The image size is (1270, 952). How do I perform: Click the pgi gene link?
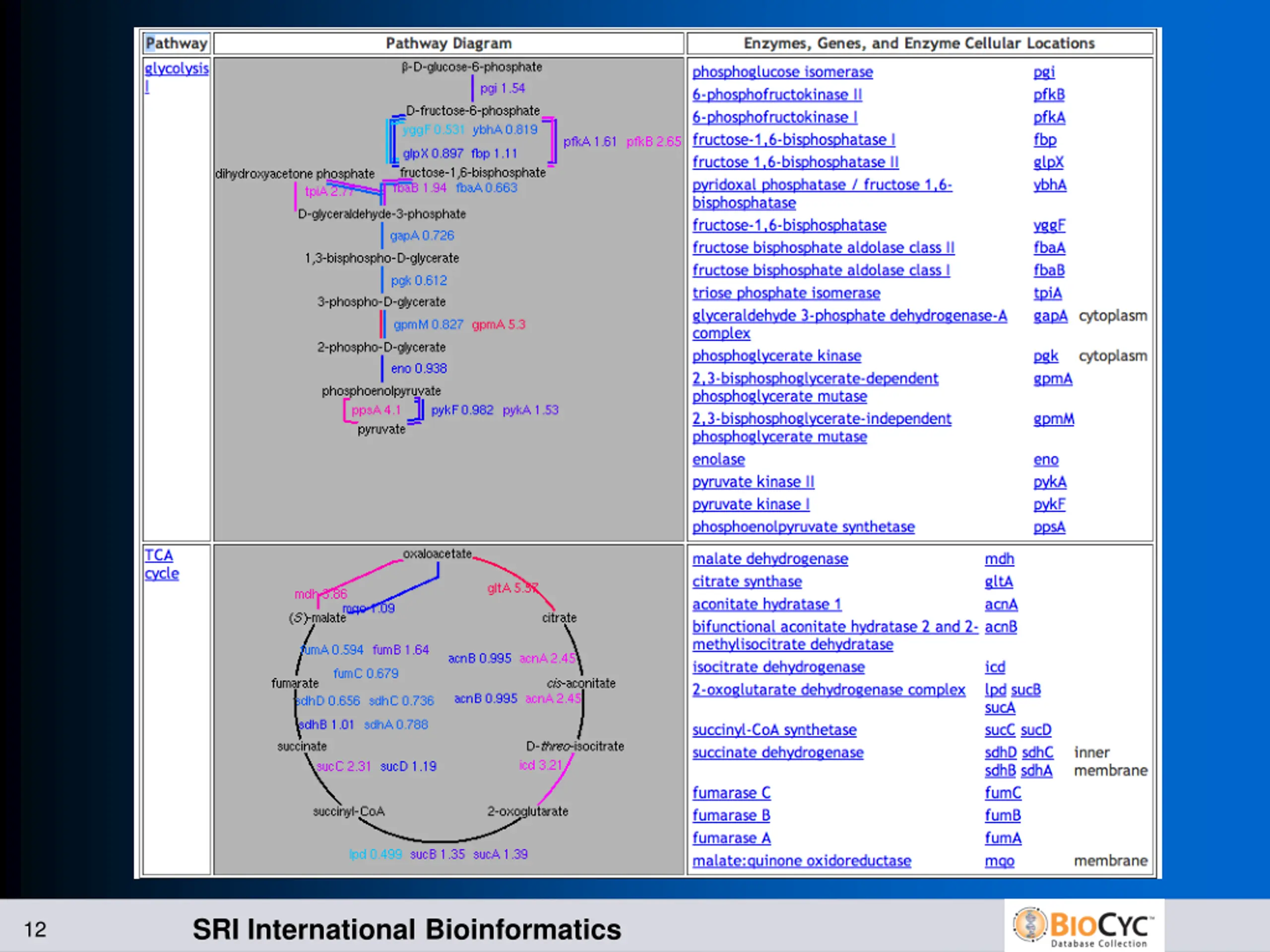(1044, 72)
